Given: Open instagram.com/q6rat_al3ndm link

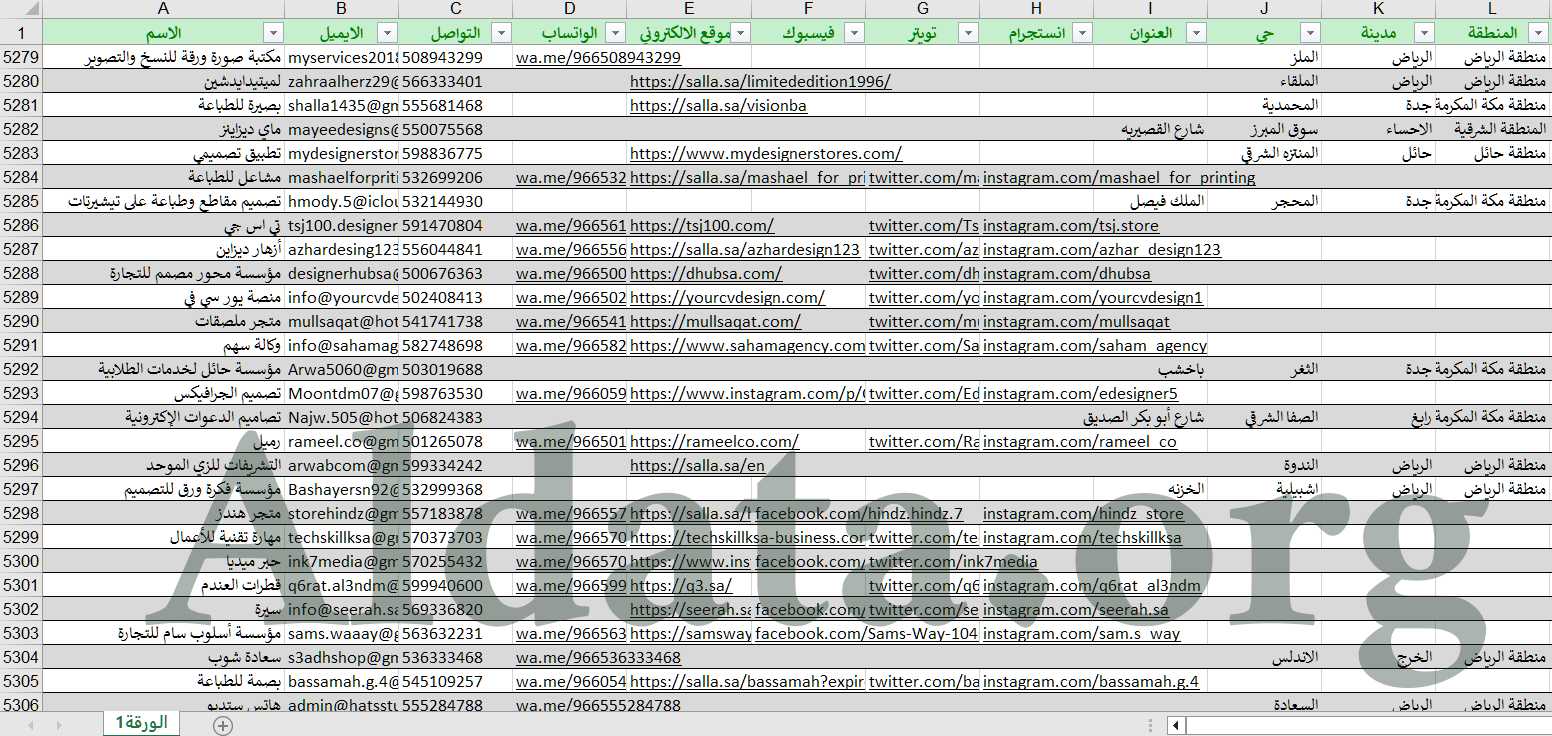Looking at the screenshot, I should [x=1092, y=586].
